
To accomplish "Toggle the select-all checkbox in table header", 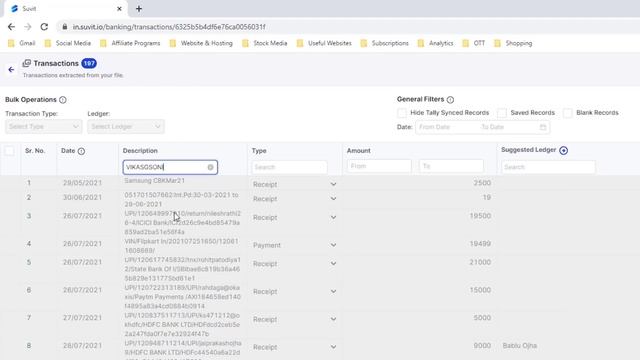I will click(x=9, y=151).
